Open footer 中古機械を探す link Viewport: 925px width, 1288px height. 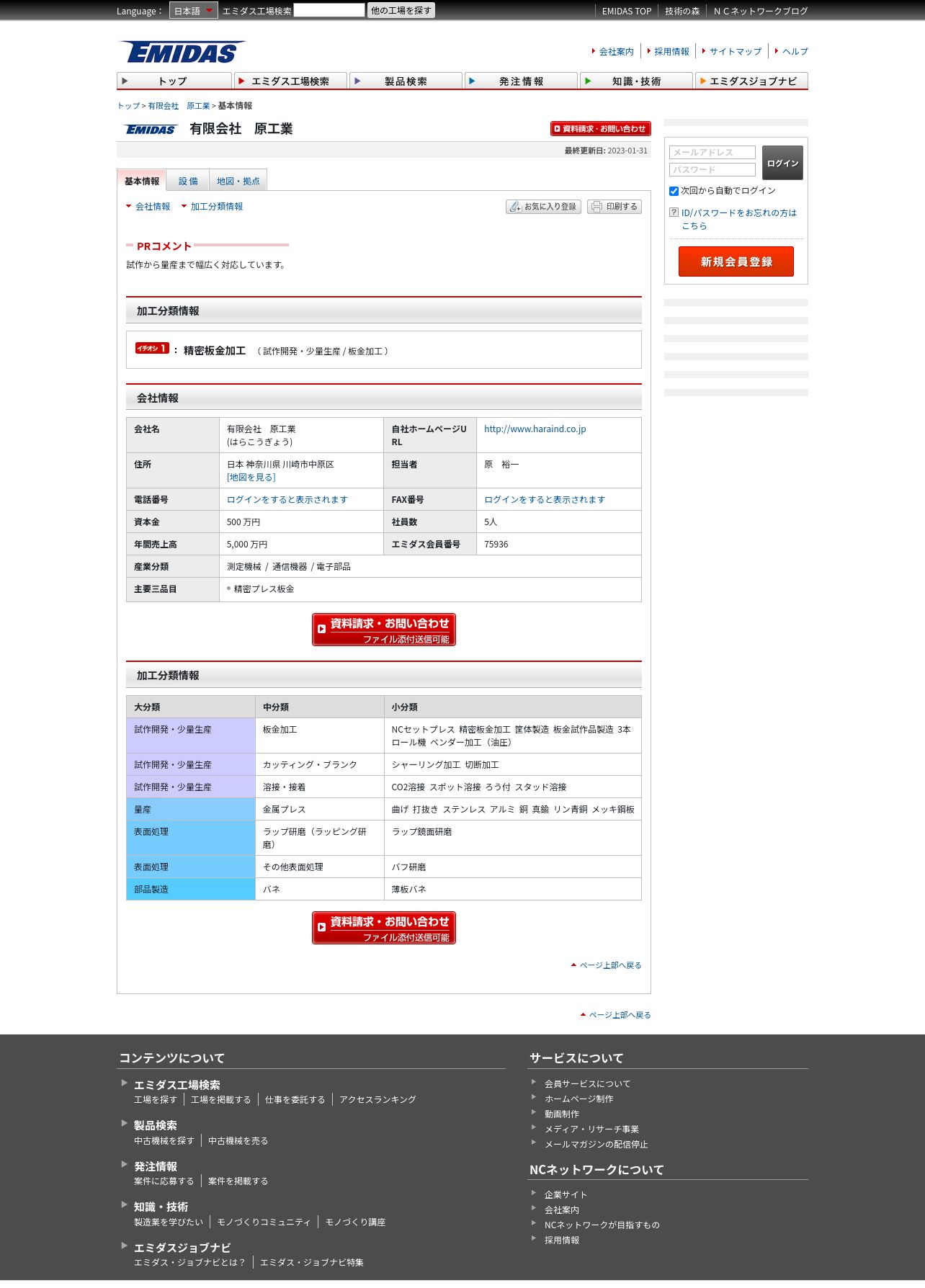(164, 1141)
